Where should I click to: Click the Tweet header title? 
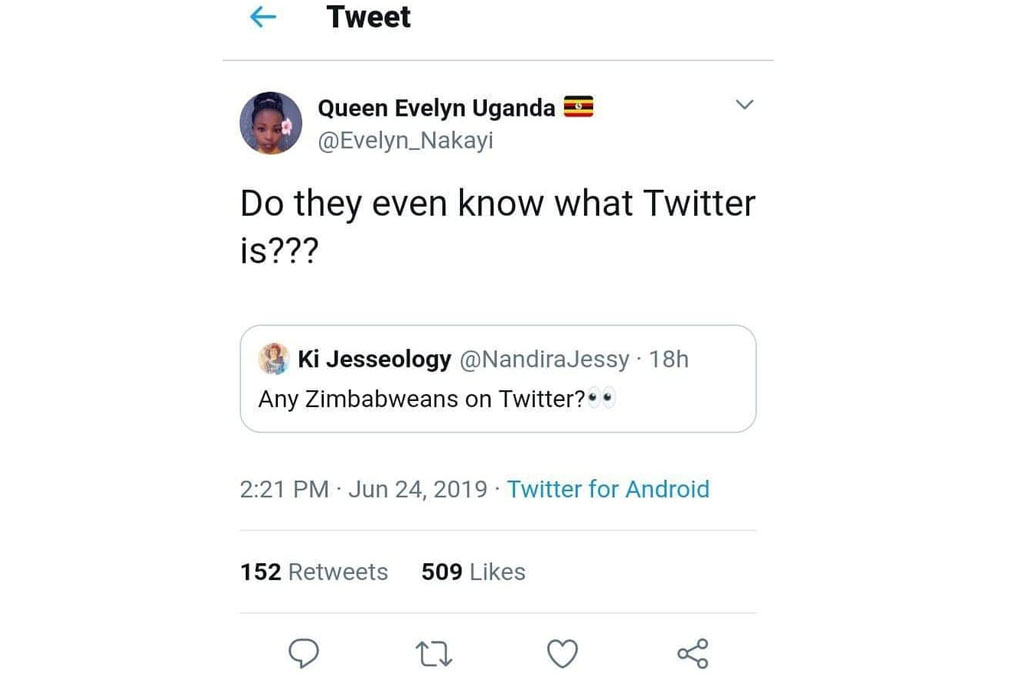point(368,17)
